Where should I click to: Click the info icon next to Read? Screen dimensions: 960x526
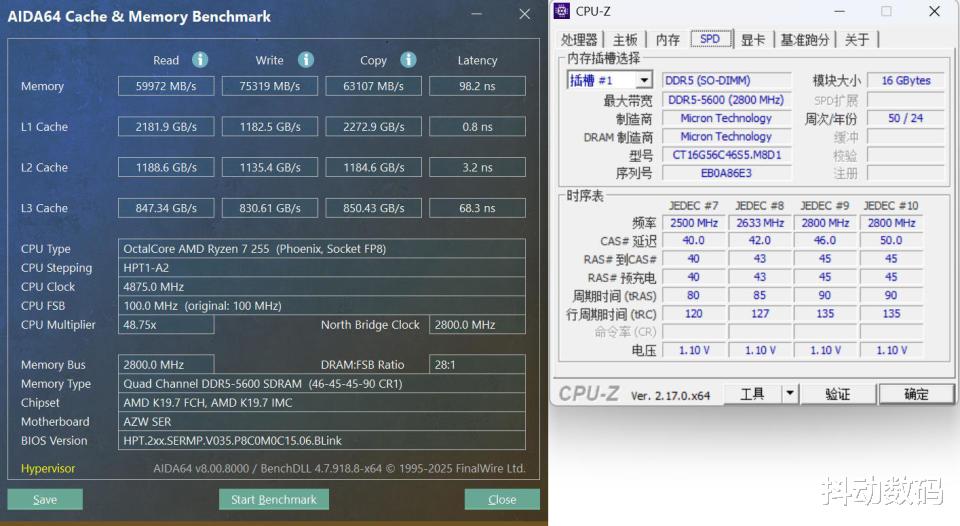200,59
